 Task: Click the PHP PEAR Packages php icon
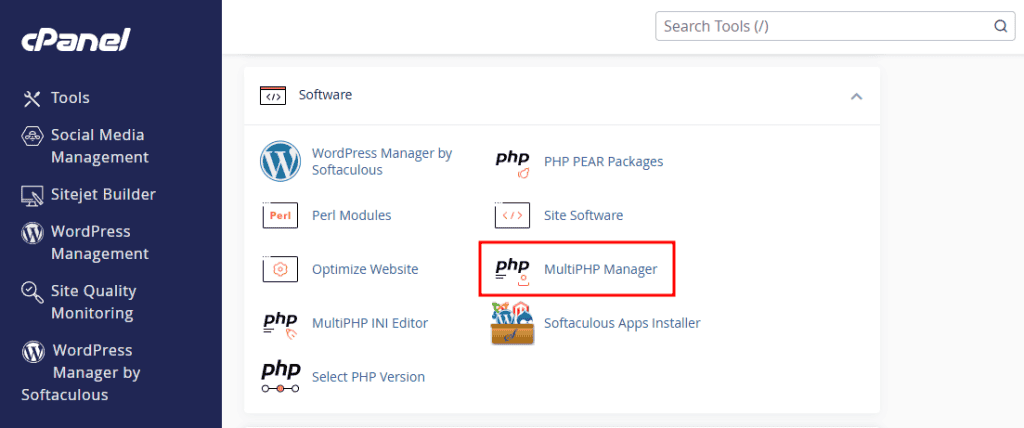[x=513, y=163]
